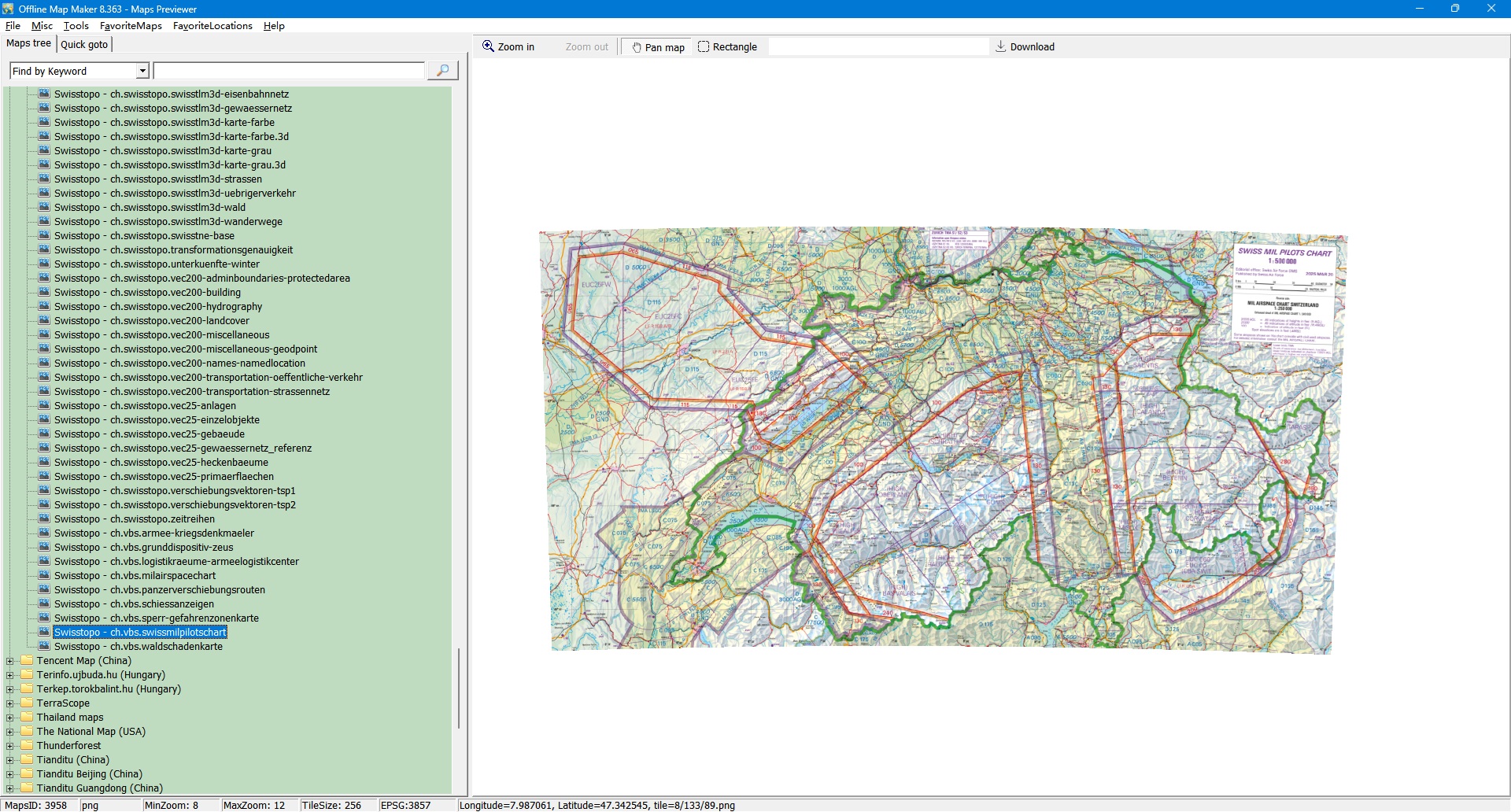Switch to the Quick goto tab
This screenshot has width=1511, height=812.
point(84,45)
